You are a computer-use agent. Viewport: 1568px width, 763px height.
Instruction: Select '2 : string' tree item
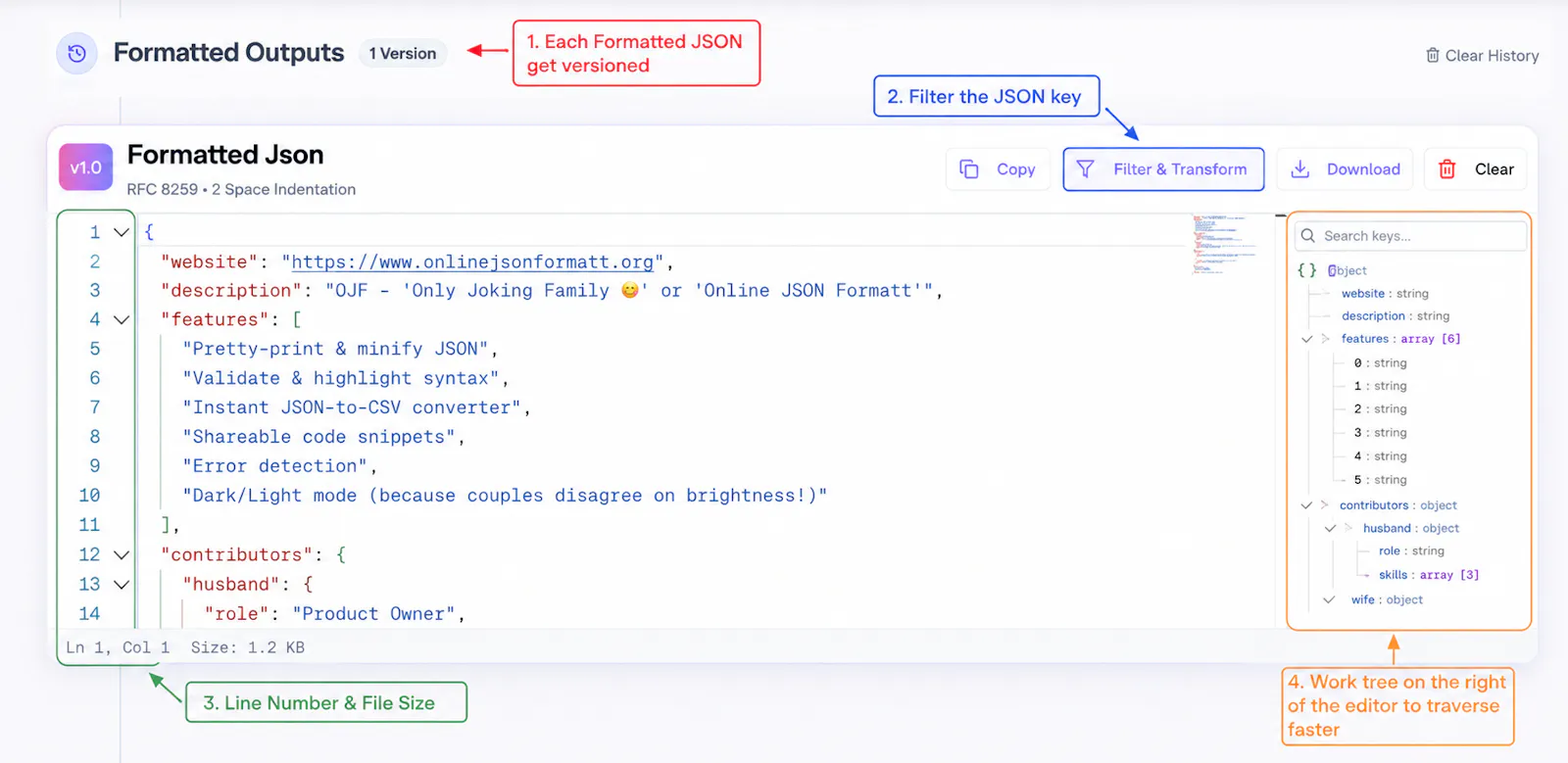click(1380, 409)
